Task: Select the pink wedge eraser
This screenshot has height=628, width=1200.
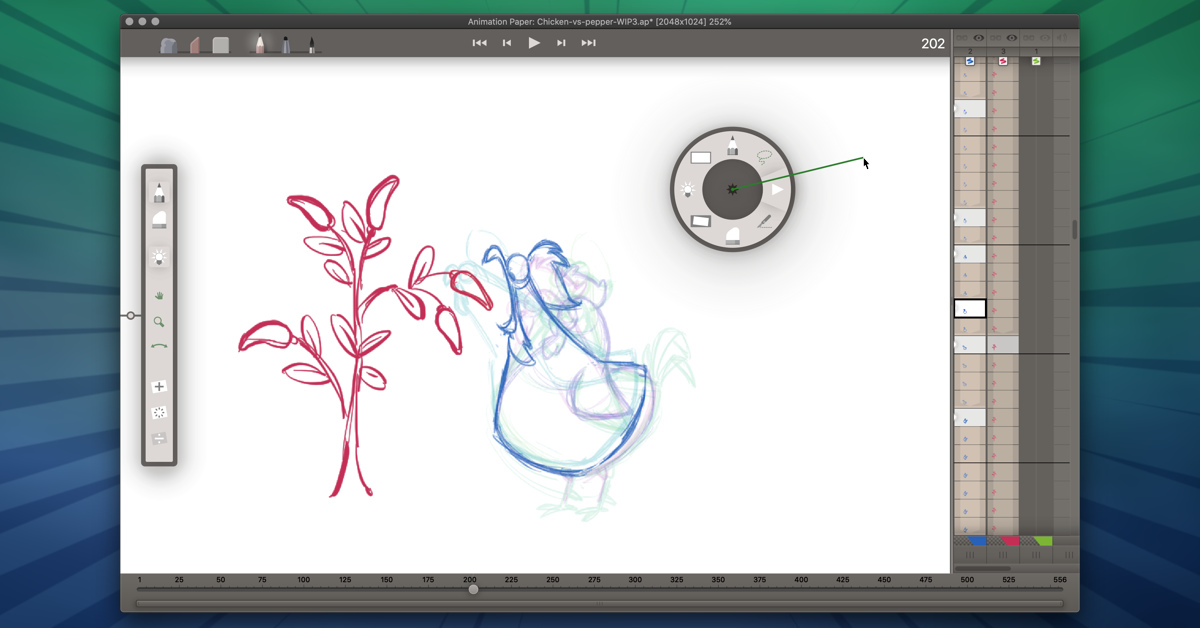Action: (x=195, y=45)
